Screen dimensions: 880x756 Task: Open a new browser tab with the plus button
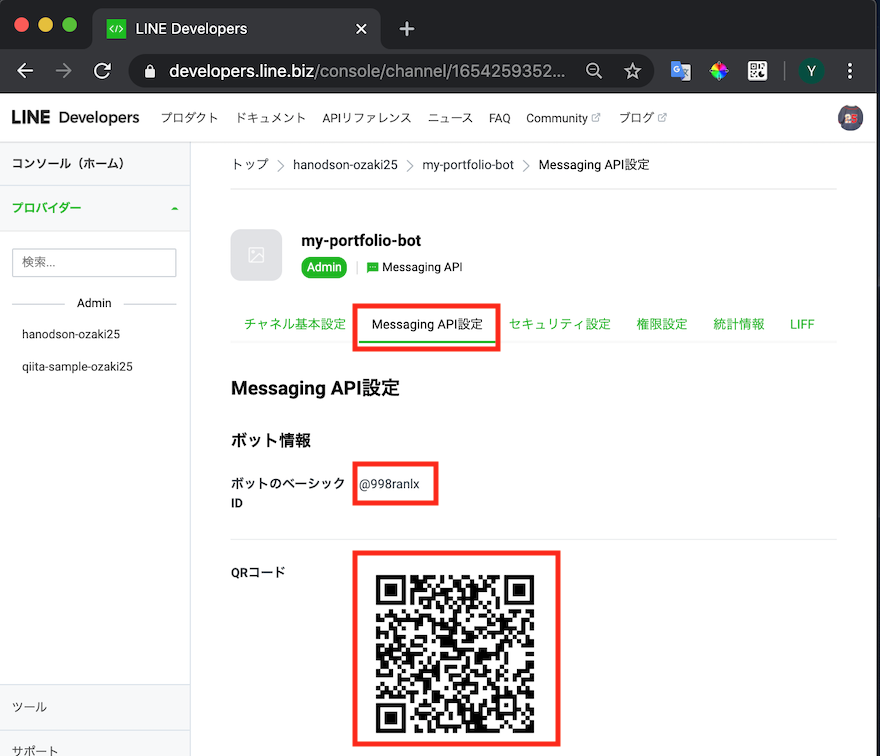coord(406,29)
